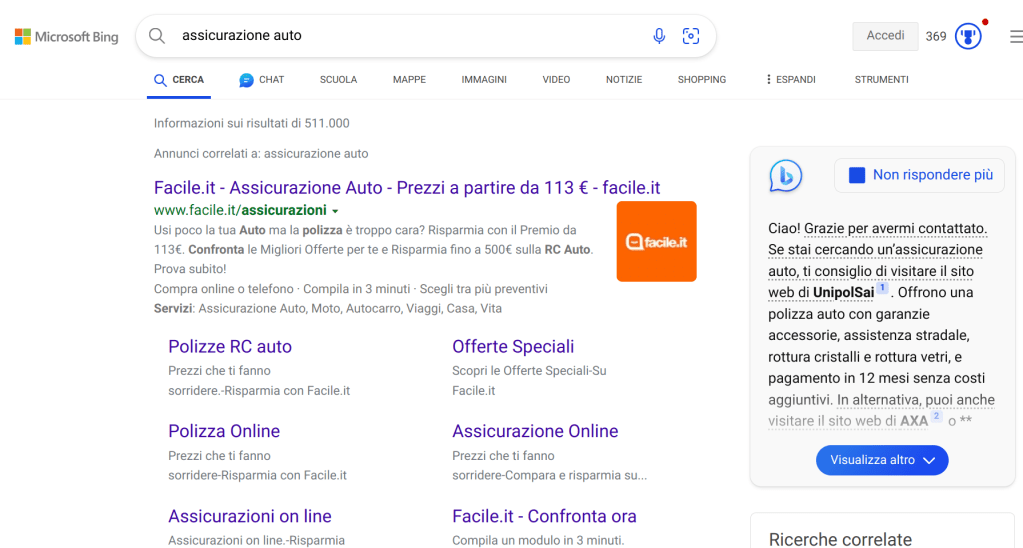Click the 369 rewards points count

pos(936,37)
